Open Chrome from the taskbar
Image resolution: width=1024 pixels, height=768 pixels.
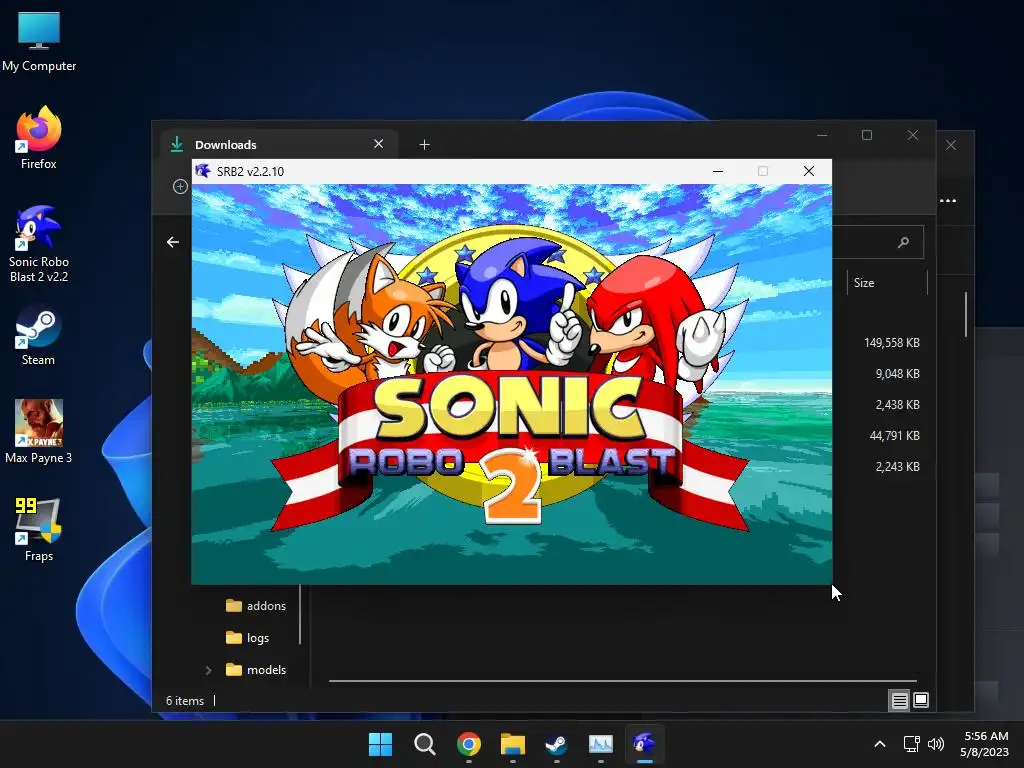pyautogui.click(x=469, y=744)
